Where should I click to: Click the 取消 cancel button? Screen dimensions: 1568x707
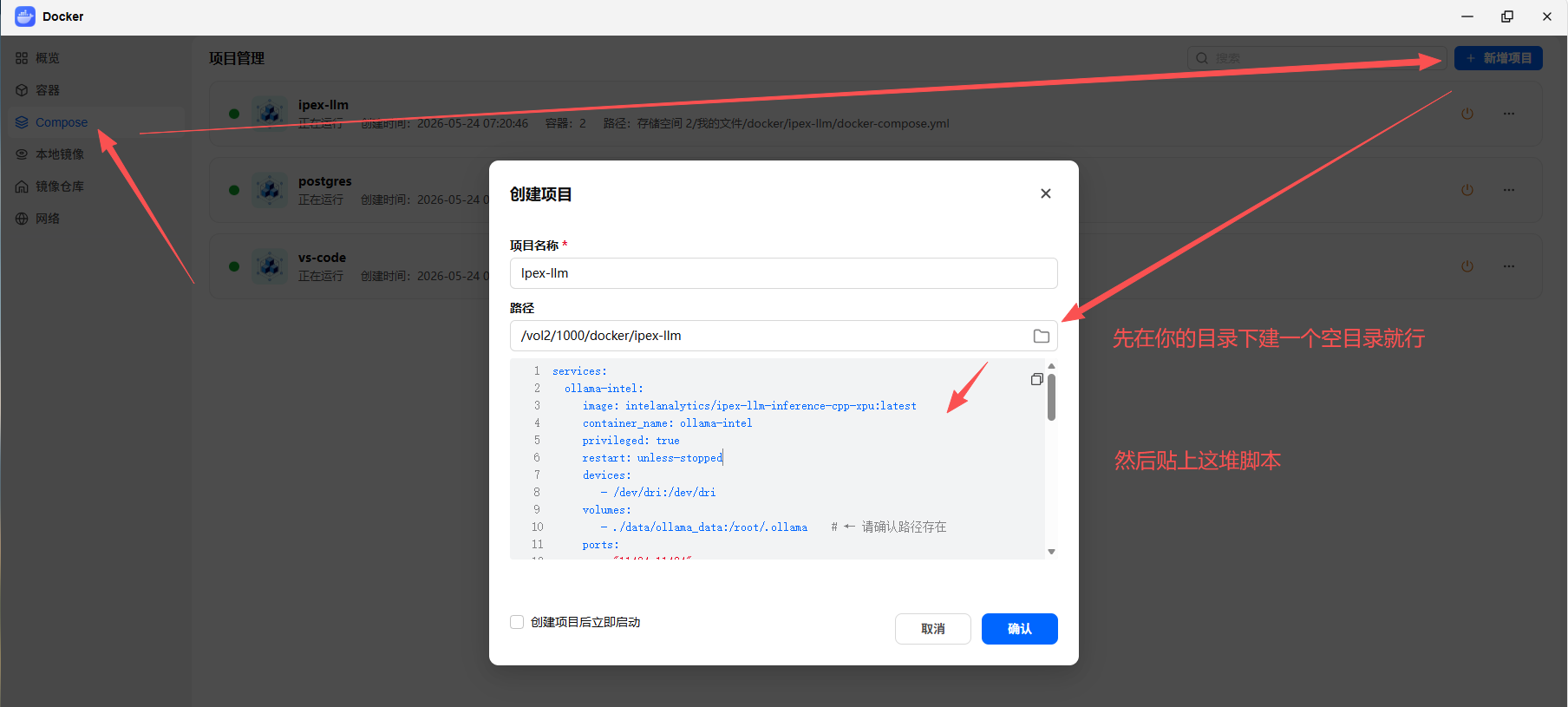933,629
